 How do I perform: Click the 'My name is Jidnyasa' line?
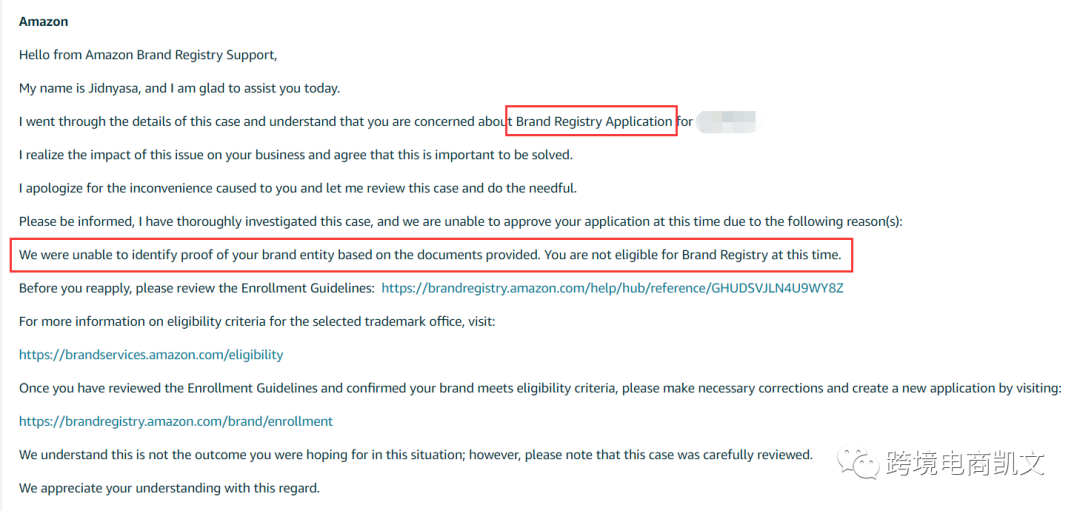pyautogui.click(x=180, y=89)
